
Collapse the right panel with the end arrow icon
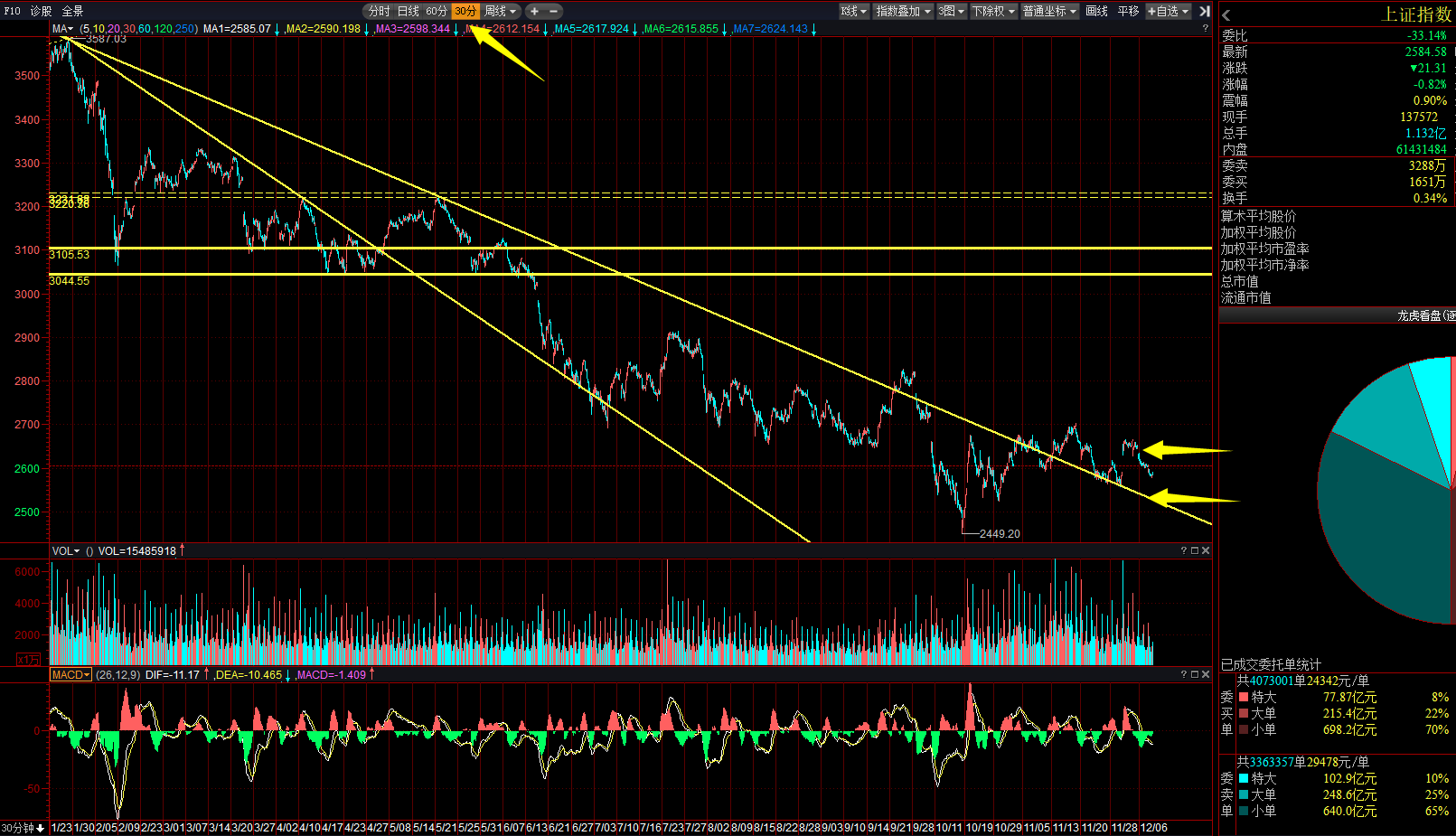point(1204,11)
